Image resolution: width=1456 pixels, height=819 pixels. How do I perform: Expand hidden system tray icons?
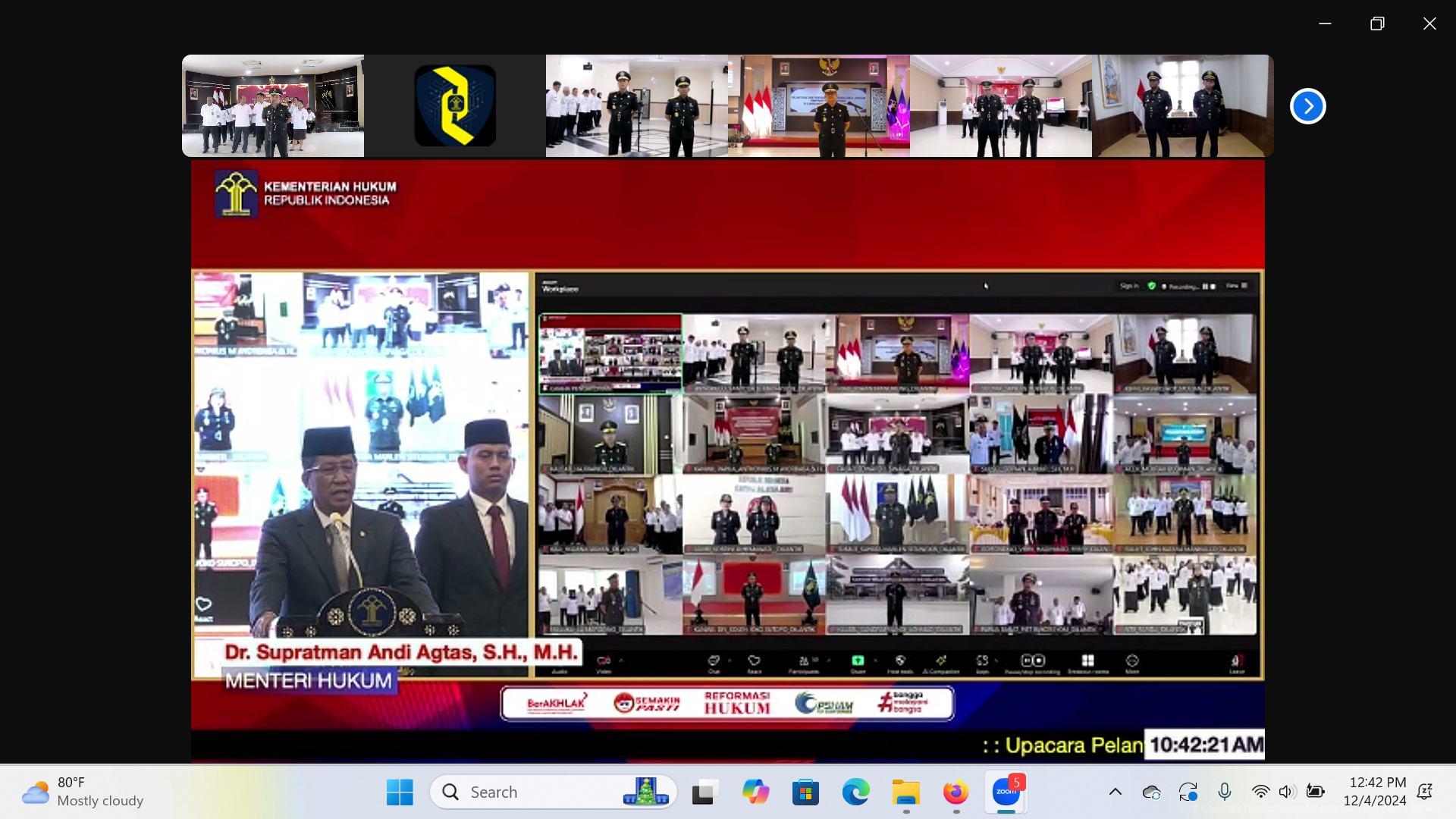click(1116, 792)
